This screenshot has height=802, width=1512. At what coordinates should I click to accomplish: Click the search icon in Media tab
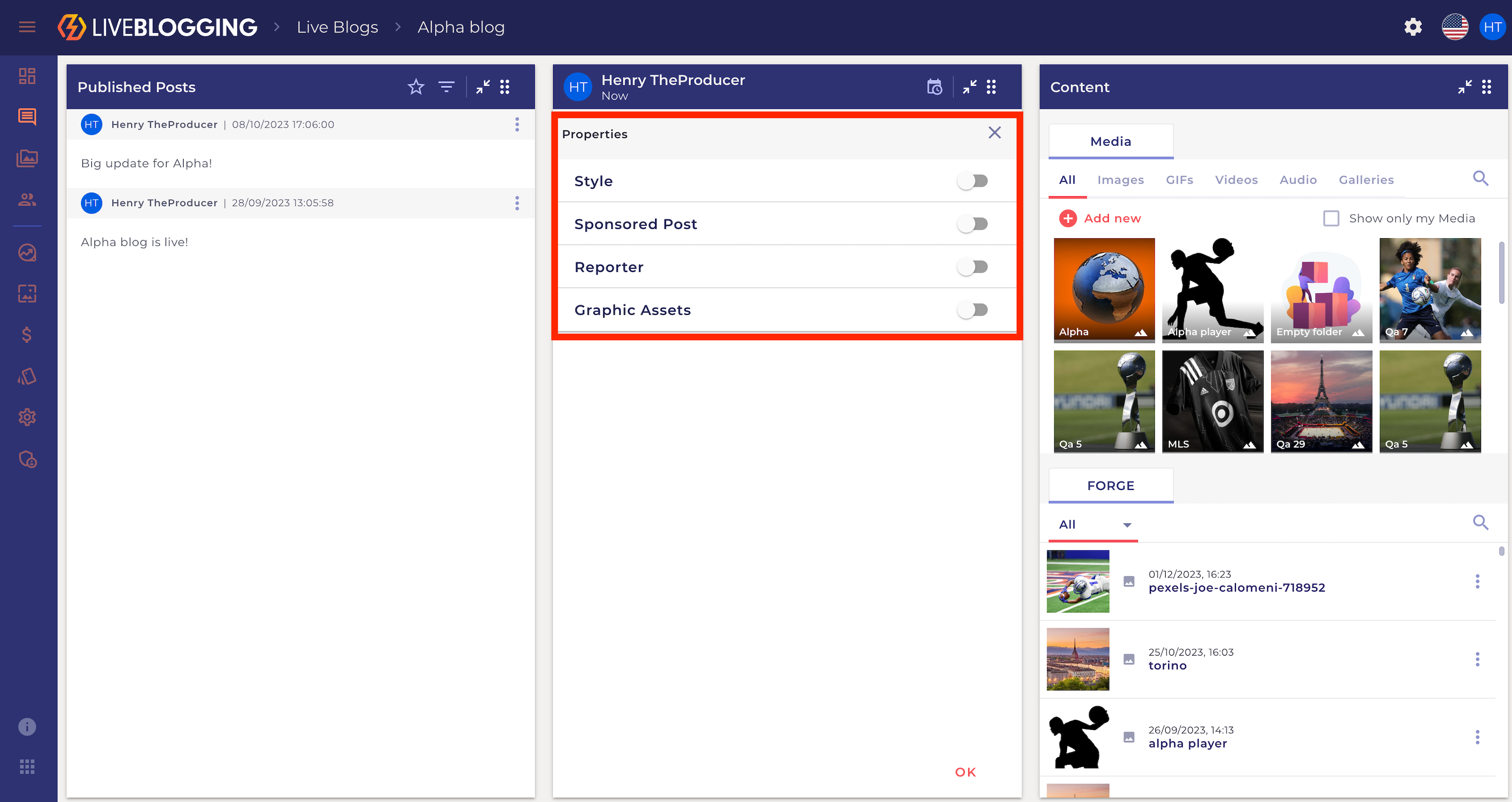pyautogui.click(x=1481, y=178)
